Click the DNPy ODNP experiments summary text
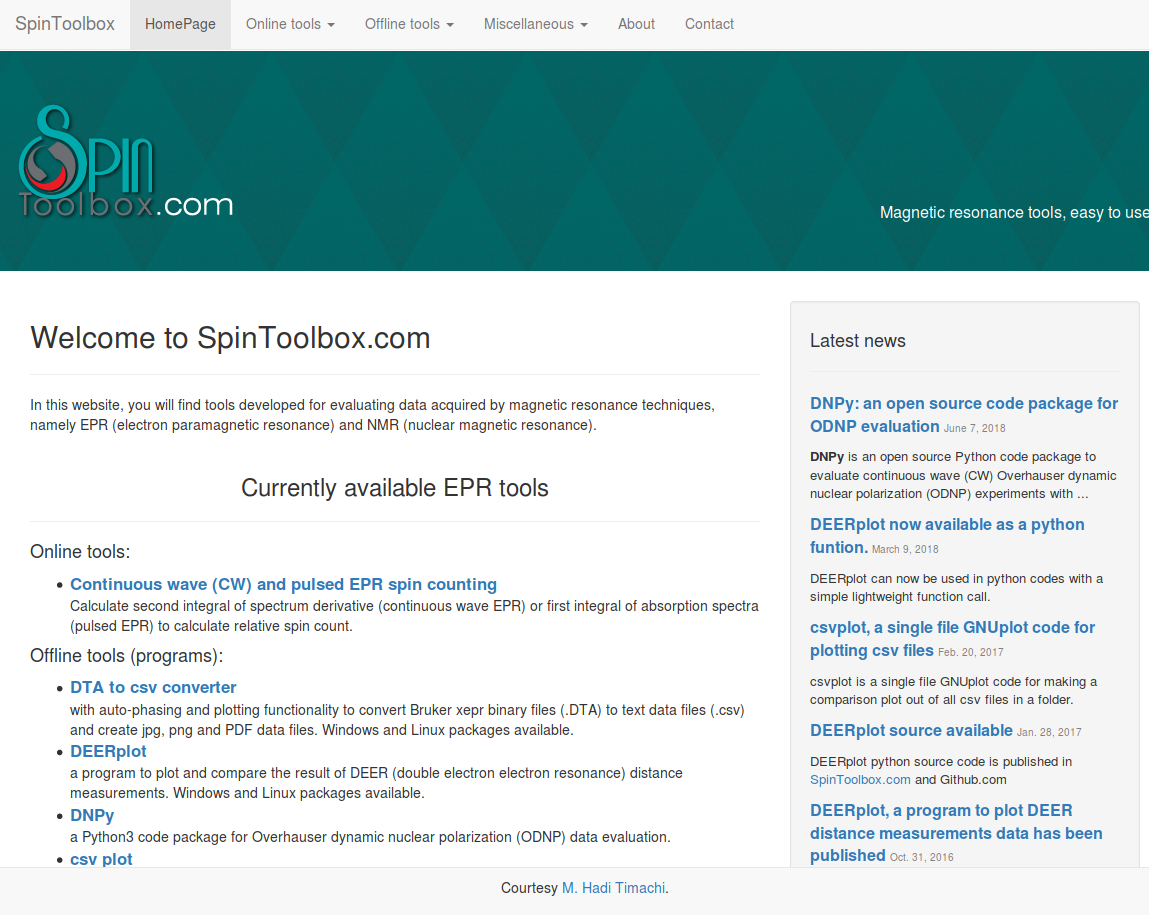The height and width of the screenshot is (915, 1149). coord(964,475)
